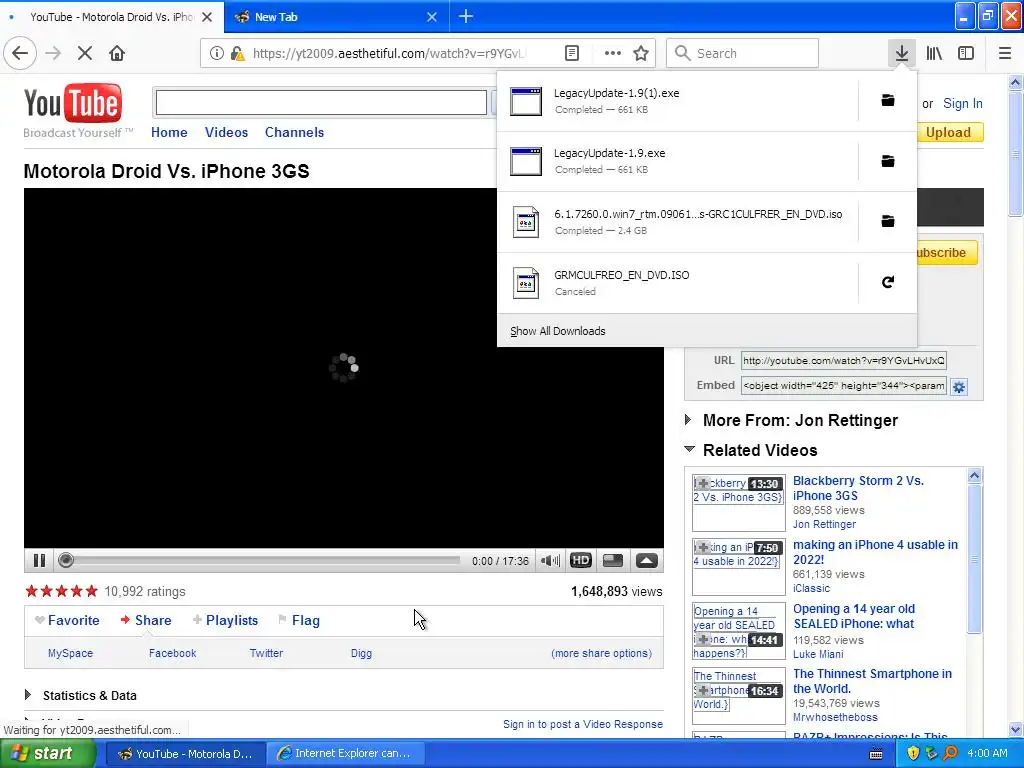Add 'making an iPhone 4 usable' to queue
Viewport: 1024px width, 768px height.
coord(702,548)
